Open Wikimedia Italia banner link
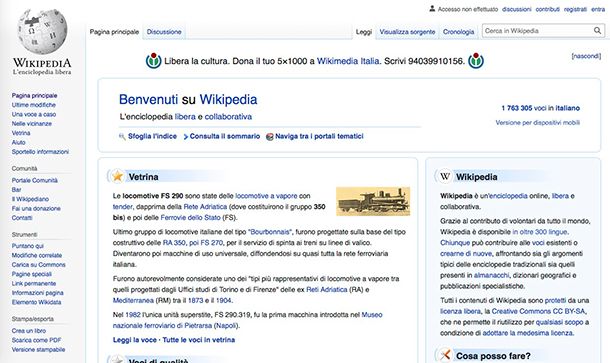Screen dimensions: 610x363 point(348,61)
